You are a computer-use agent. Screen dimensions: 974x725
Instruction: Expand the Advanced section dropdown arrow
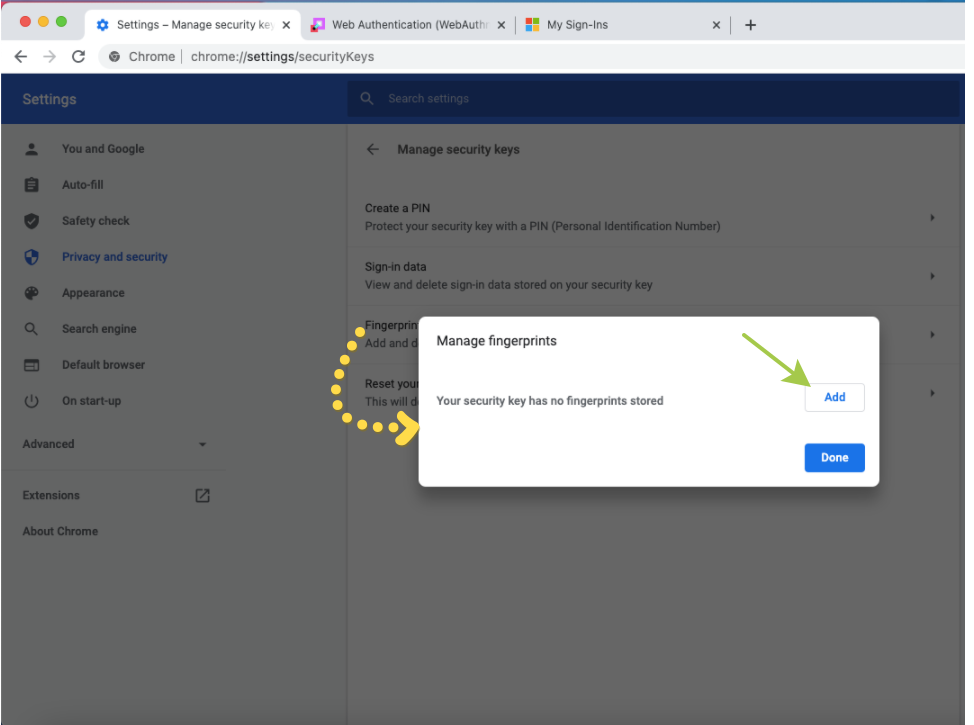point(202,444)
